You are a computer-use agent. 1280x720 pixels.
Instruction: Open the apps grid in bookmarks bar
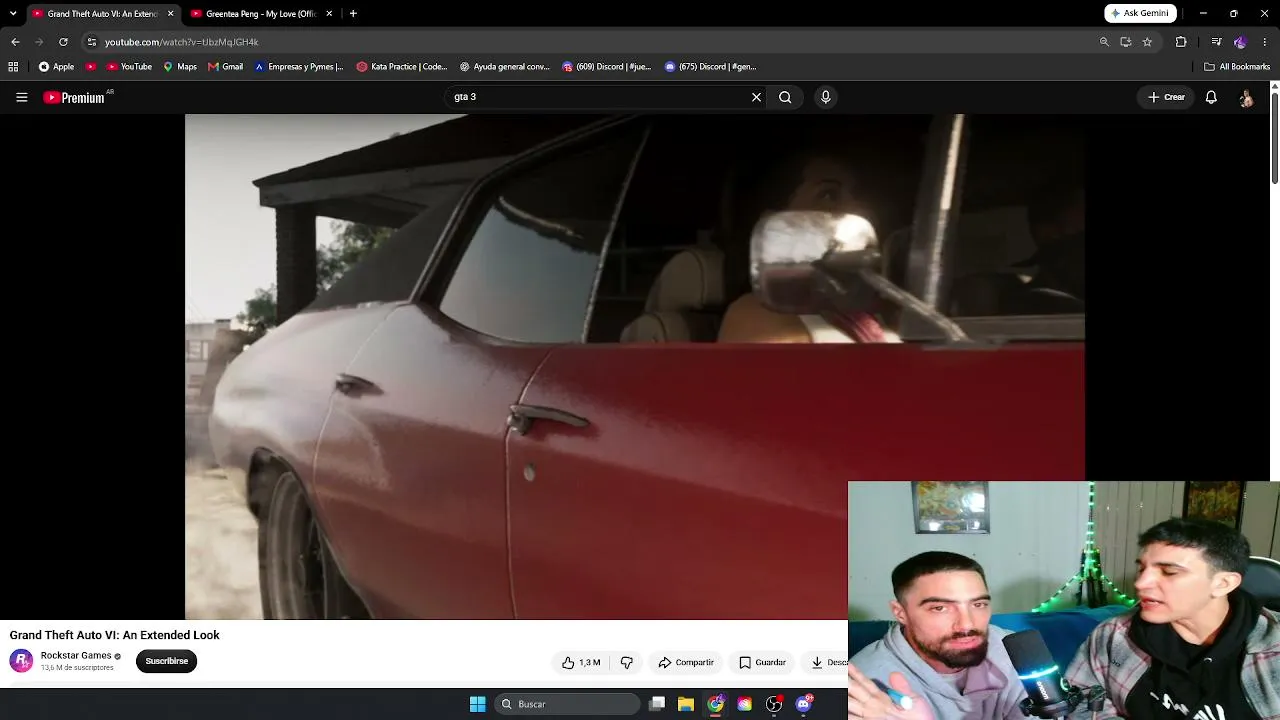click(x=13, y=67)
